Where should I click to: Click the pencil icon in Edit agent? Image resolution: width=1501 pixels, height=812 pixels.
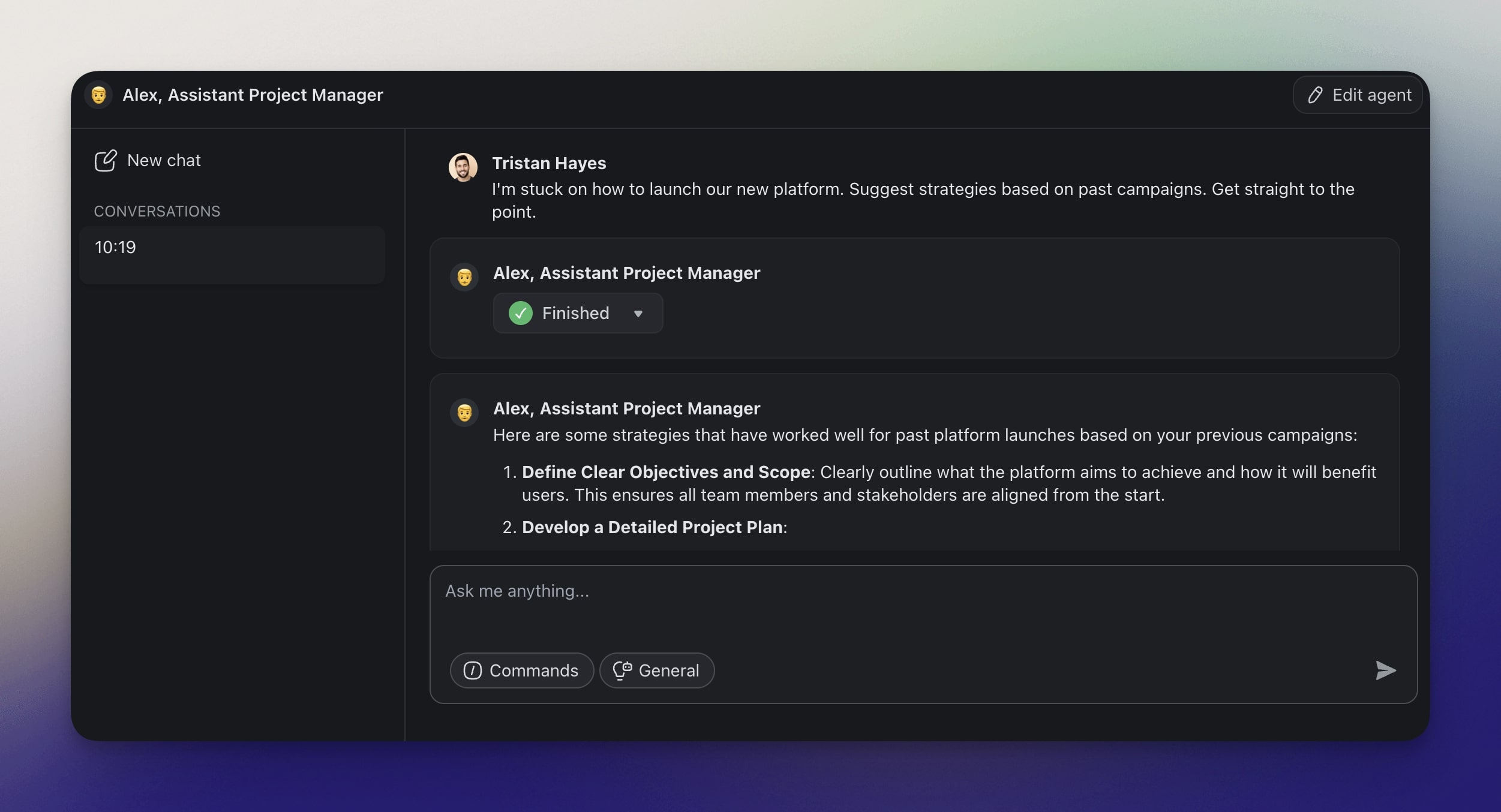point(1315,95)
